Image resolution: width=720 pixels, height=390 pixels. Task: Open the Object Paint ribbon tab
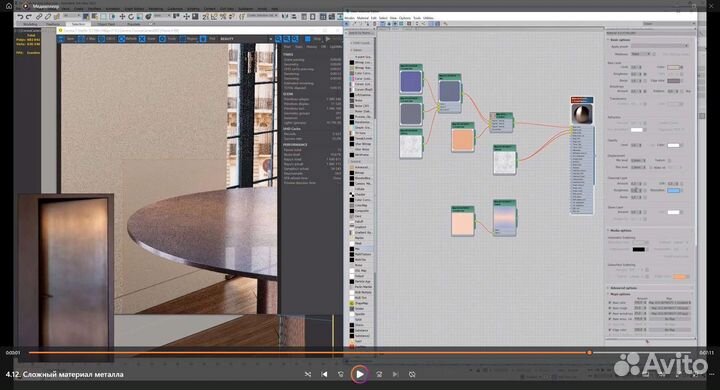[x=107, y=24]
